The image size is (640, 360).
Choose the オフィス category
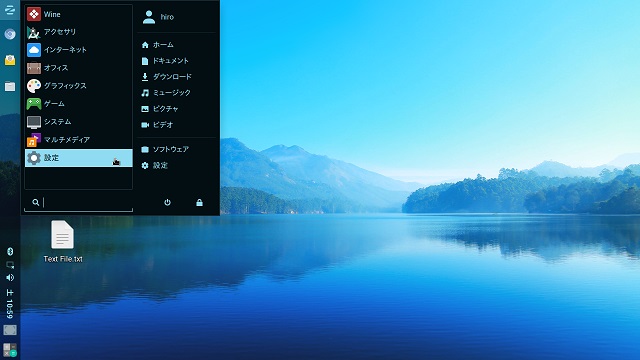coord(78,68)
